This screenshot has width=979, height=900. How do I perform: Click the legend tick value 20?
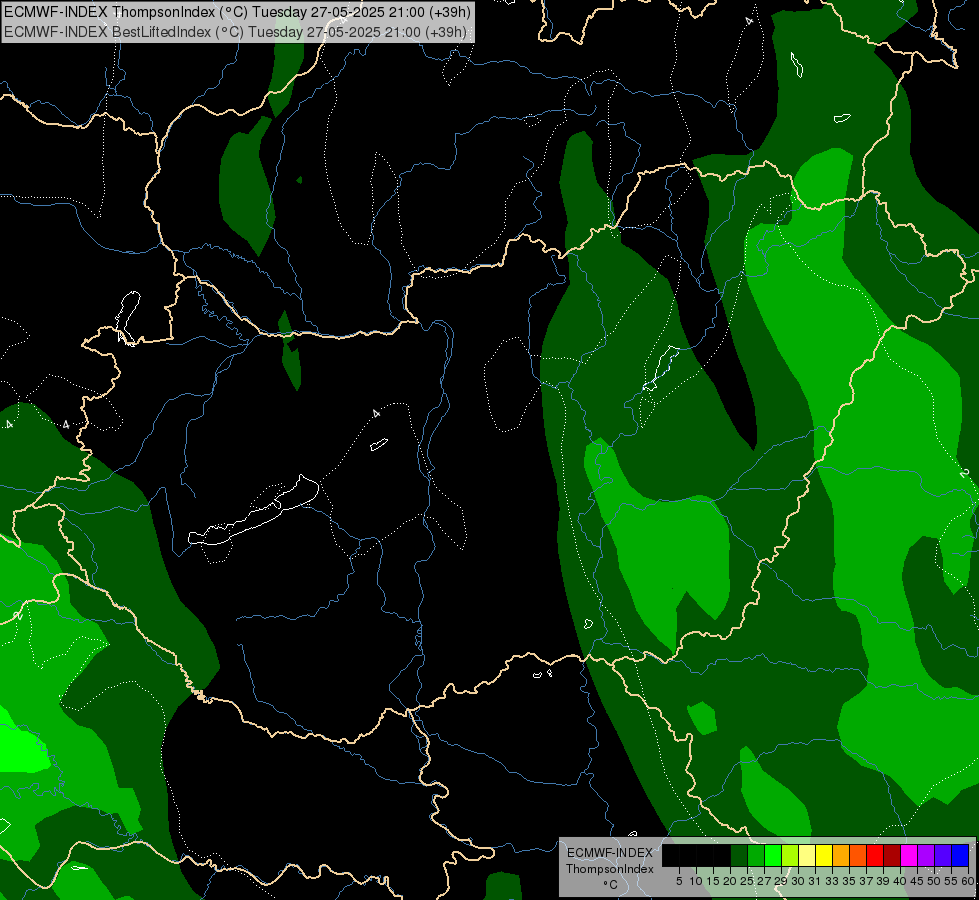click(x=730, y=881)
